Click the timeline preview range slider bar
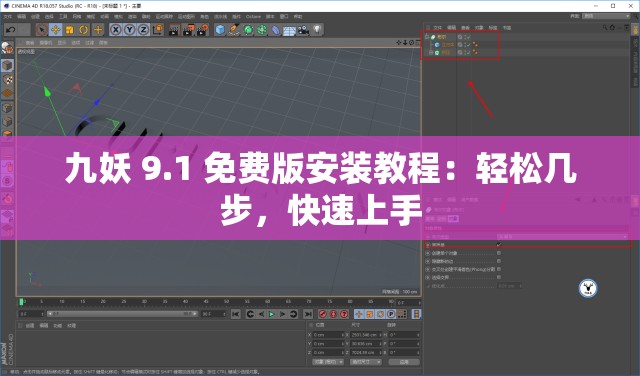 click(122, 314)
